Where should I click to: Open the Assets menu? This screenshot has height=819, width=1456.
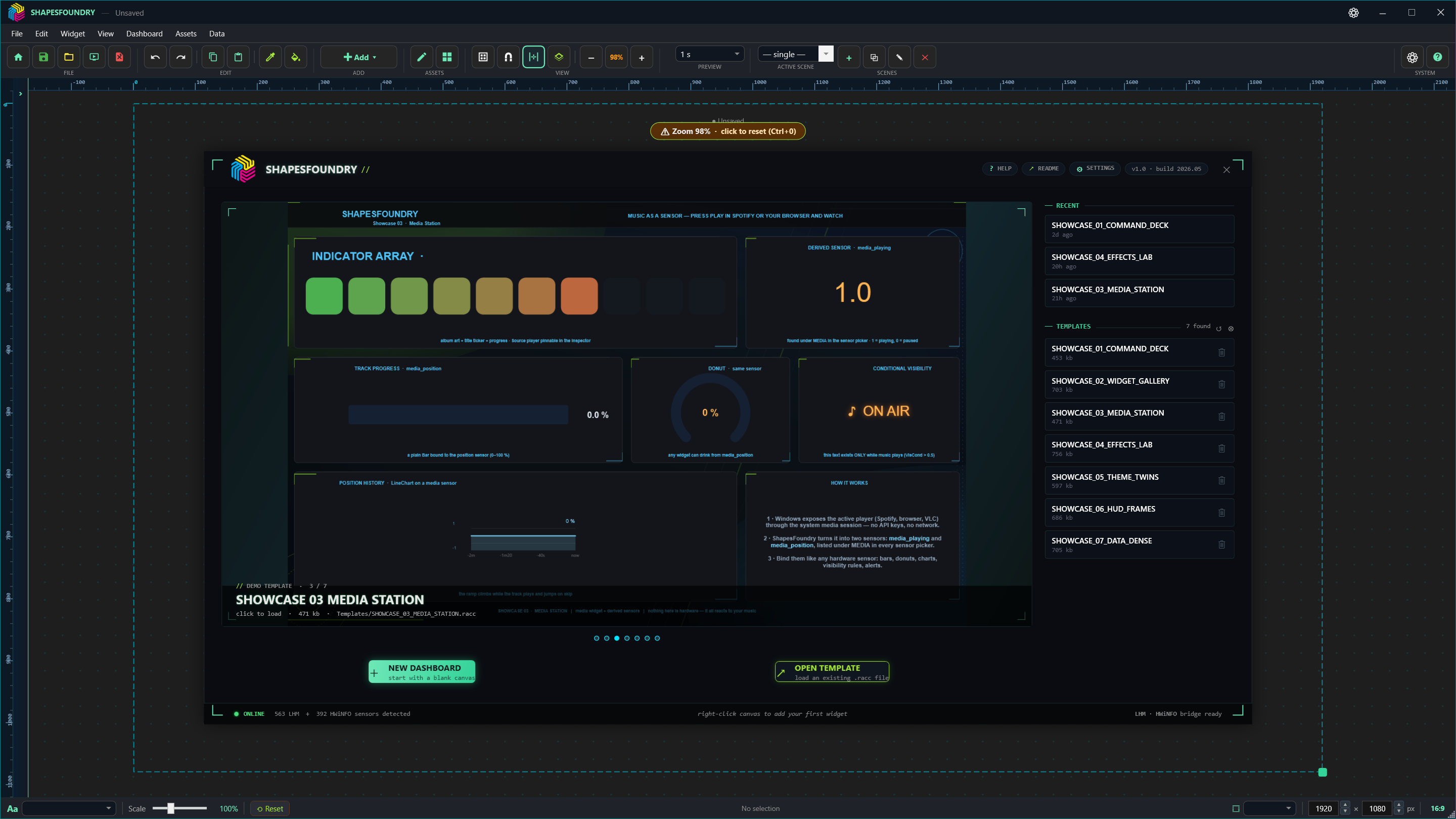coord(186,34)
